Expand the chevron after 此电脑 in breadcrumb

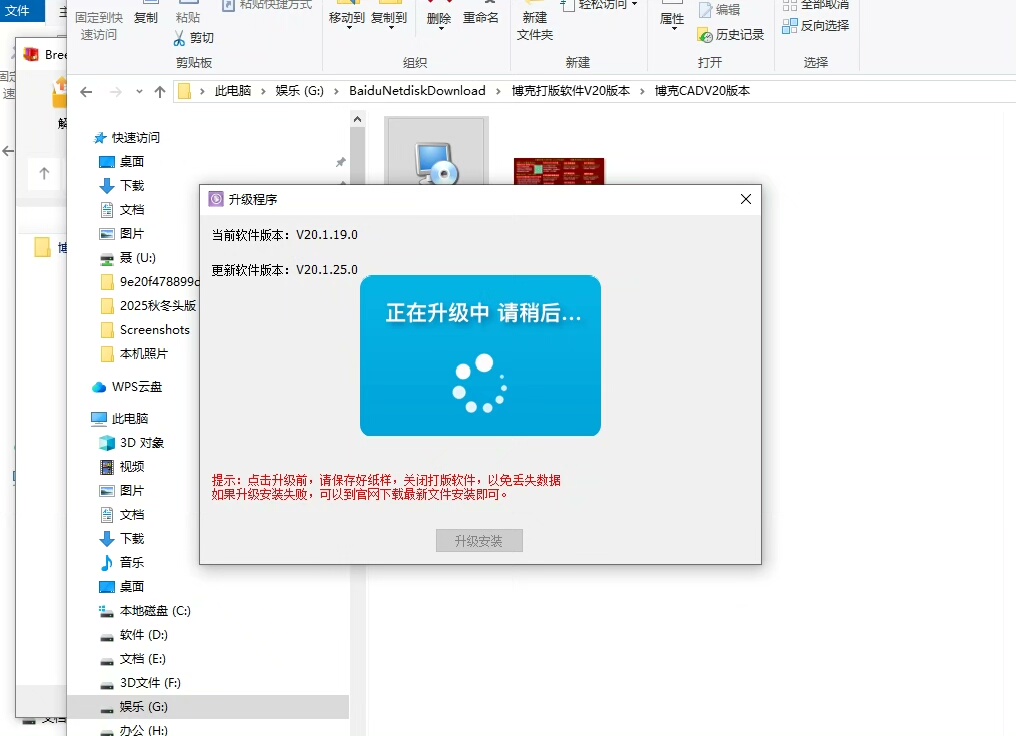point(263,91)
